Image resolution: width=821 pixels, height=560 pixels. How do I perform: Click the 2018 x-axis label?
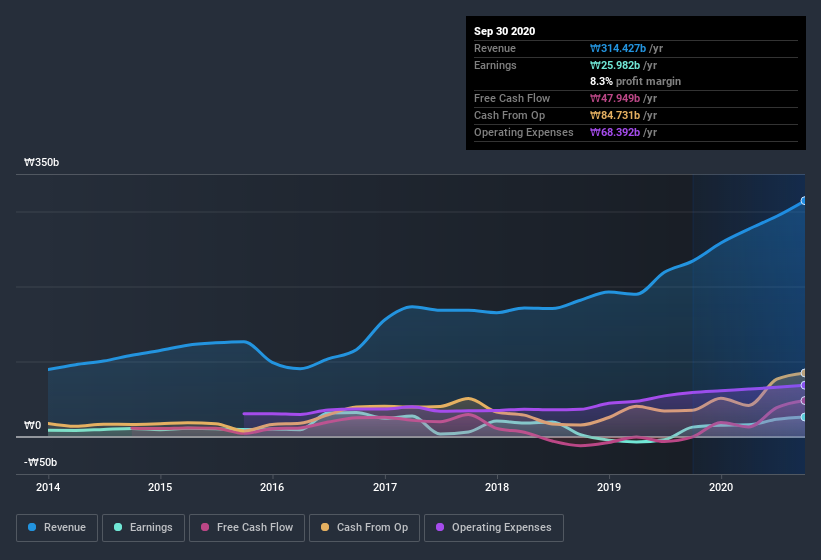tap(497, 487)
